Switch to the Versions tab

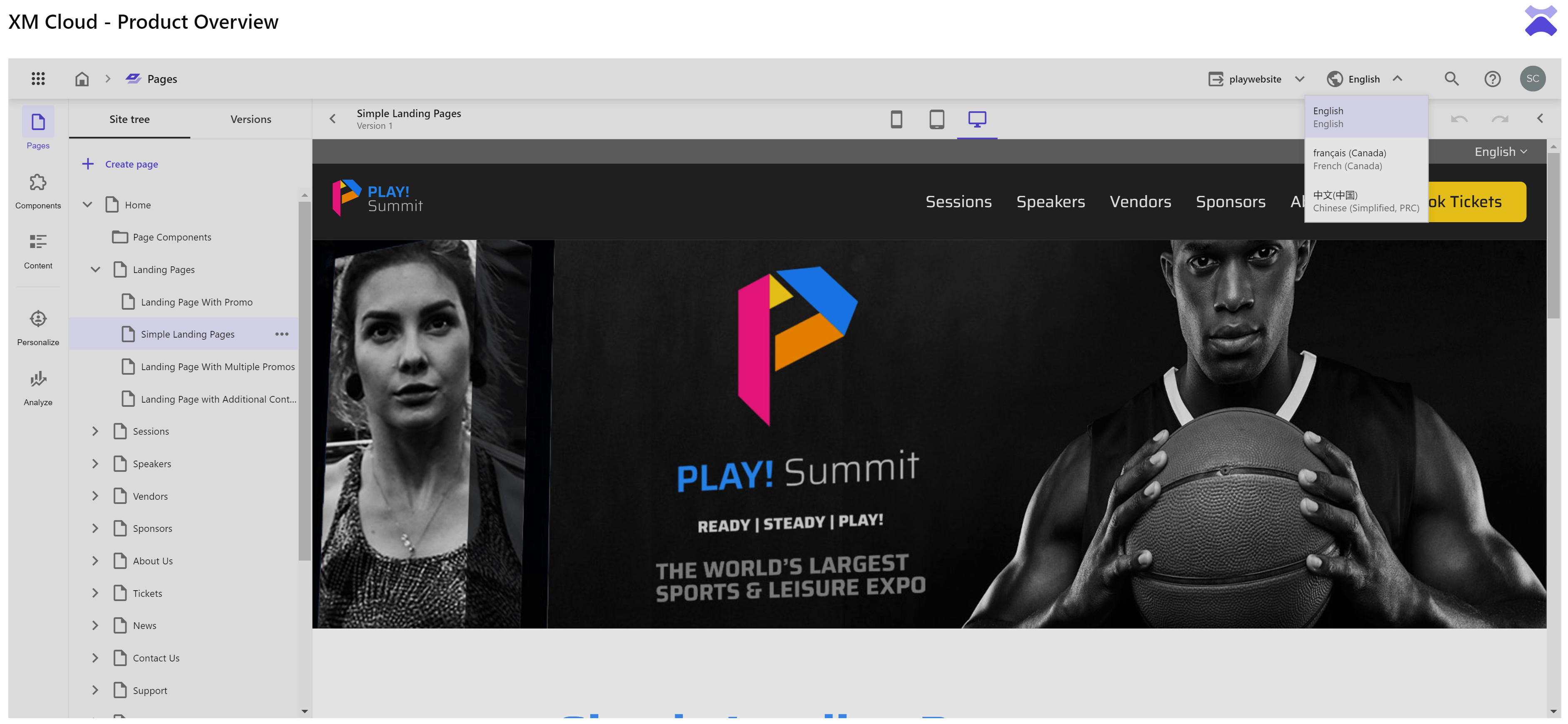click(x=250, y=119)
